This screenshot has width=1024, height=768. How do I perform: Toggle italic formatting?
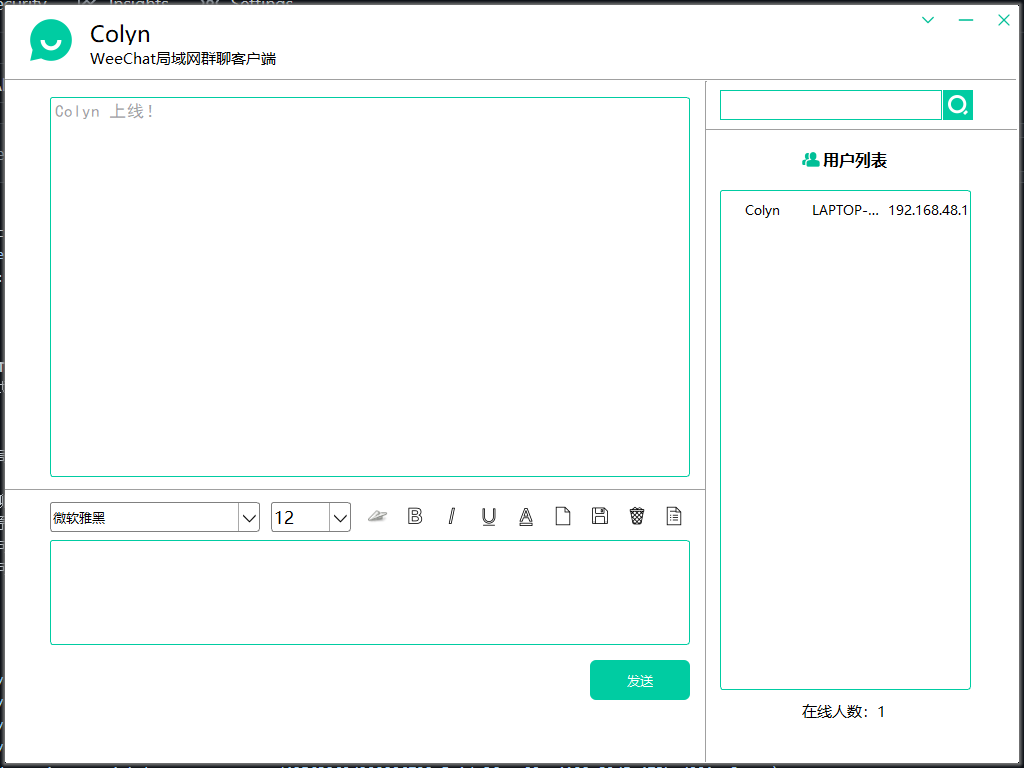tap(451, 516)
